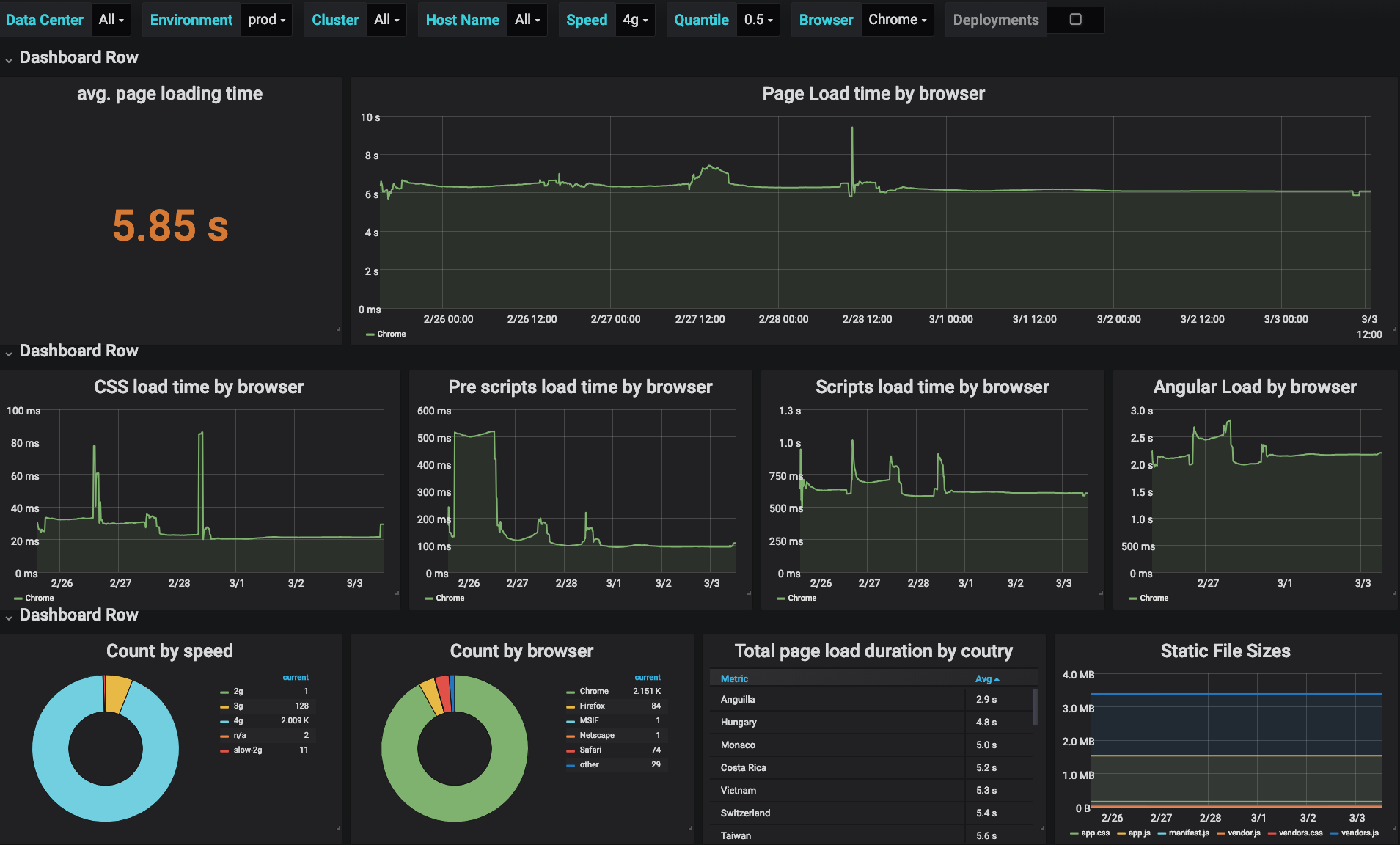Sort table by Avg column header
This screenshot has height=845, width=1400.
pos(987,679)
